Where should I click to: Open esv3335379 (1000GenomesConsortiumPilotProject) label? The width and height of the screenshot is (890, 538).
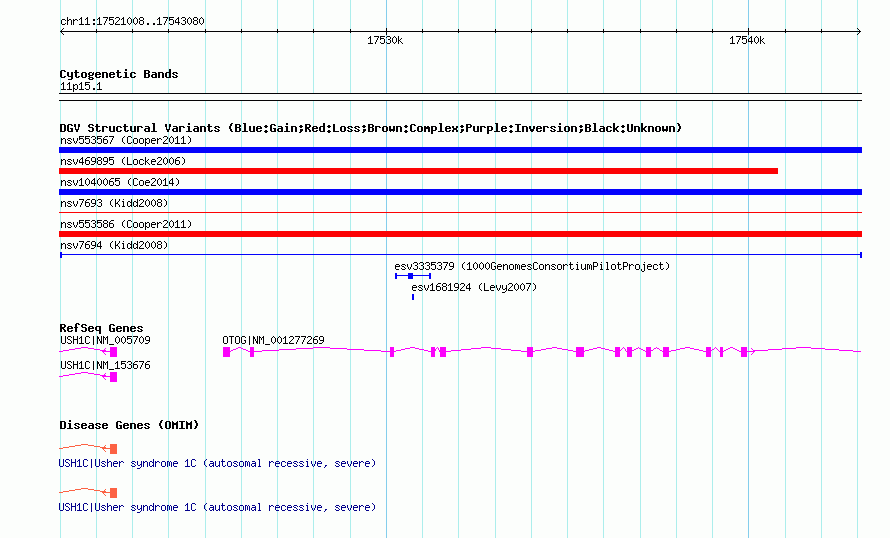click(532, 266)
